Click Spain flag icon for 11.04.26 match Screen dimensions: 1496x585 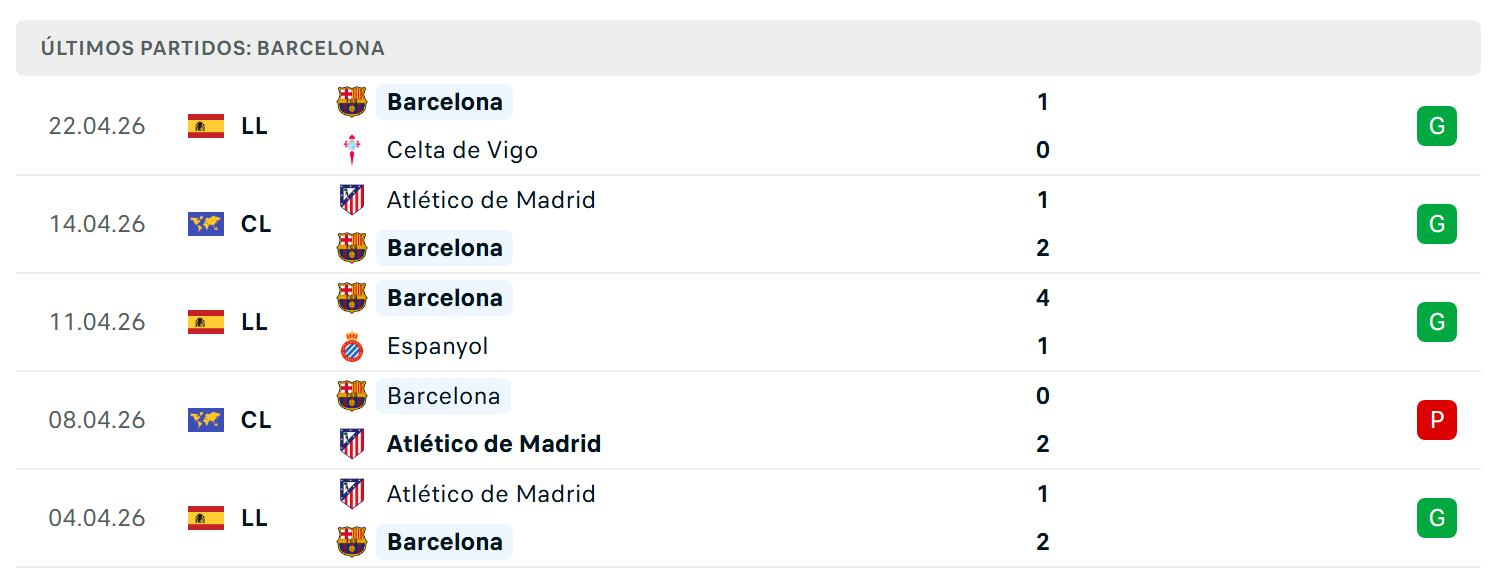pyautogui.click(x=206, y=322)
